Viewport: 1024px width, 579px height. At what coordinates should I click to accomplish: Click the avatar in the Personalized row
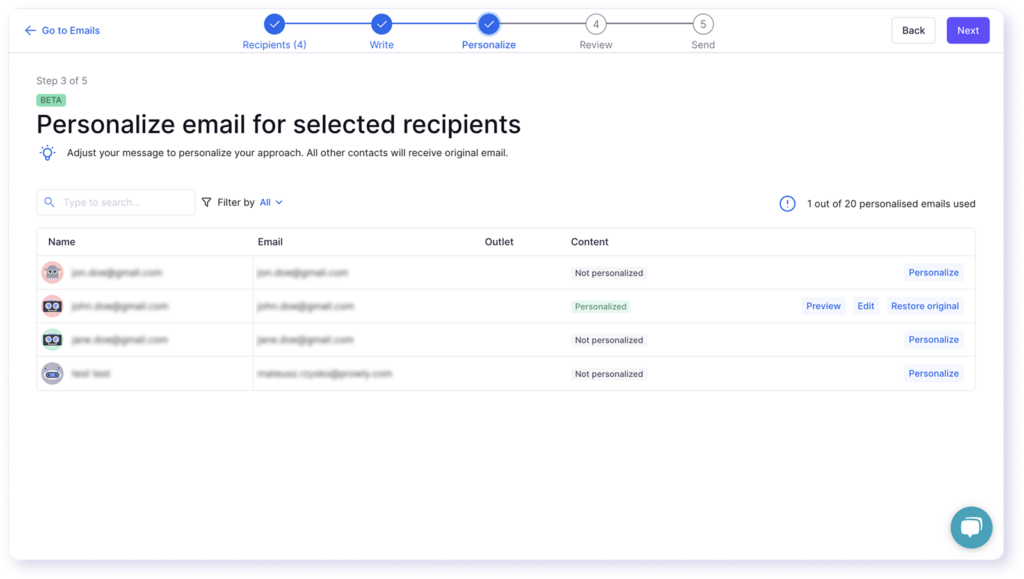(52, 306)
